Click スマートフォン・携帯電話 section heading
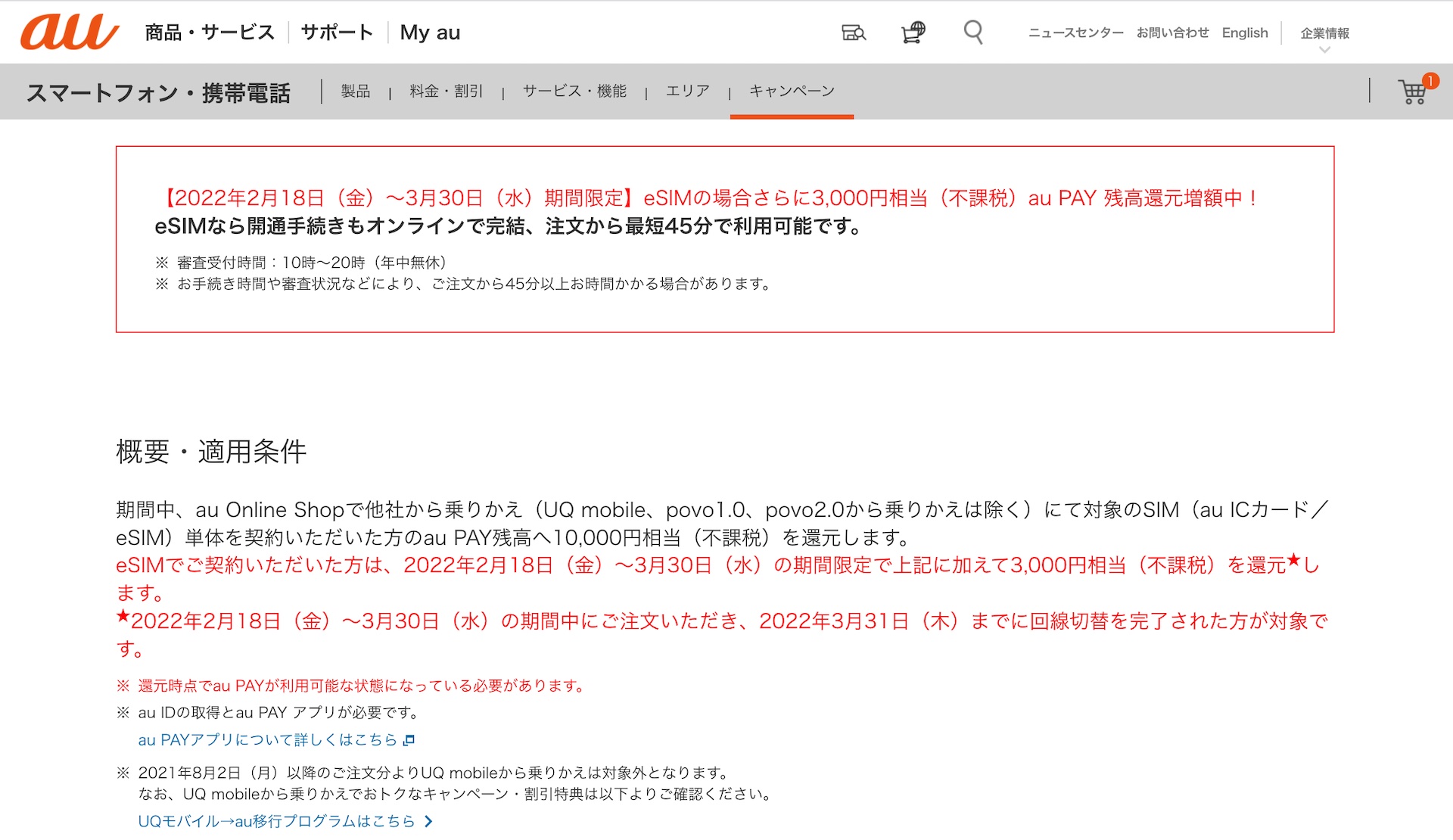This screenshot has height=840, width=1453. [158, 92]
